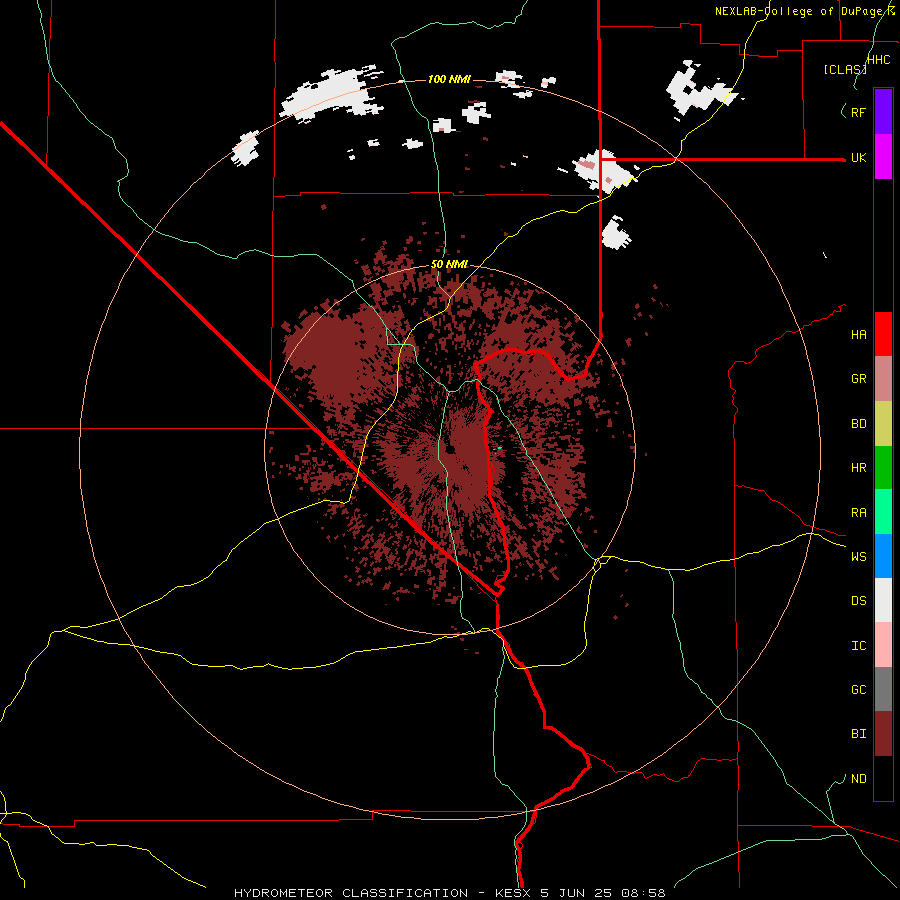Click the RA light green legend swatch
Viewport: 900px width, 900px height.
tap(883, 512)
